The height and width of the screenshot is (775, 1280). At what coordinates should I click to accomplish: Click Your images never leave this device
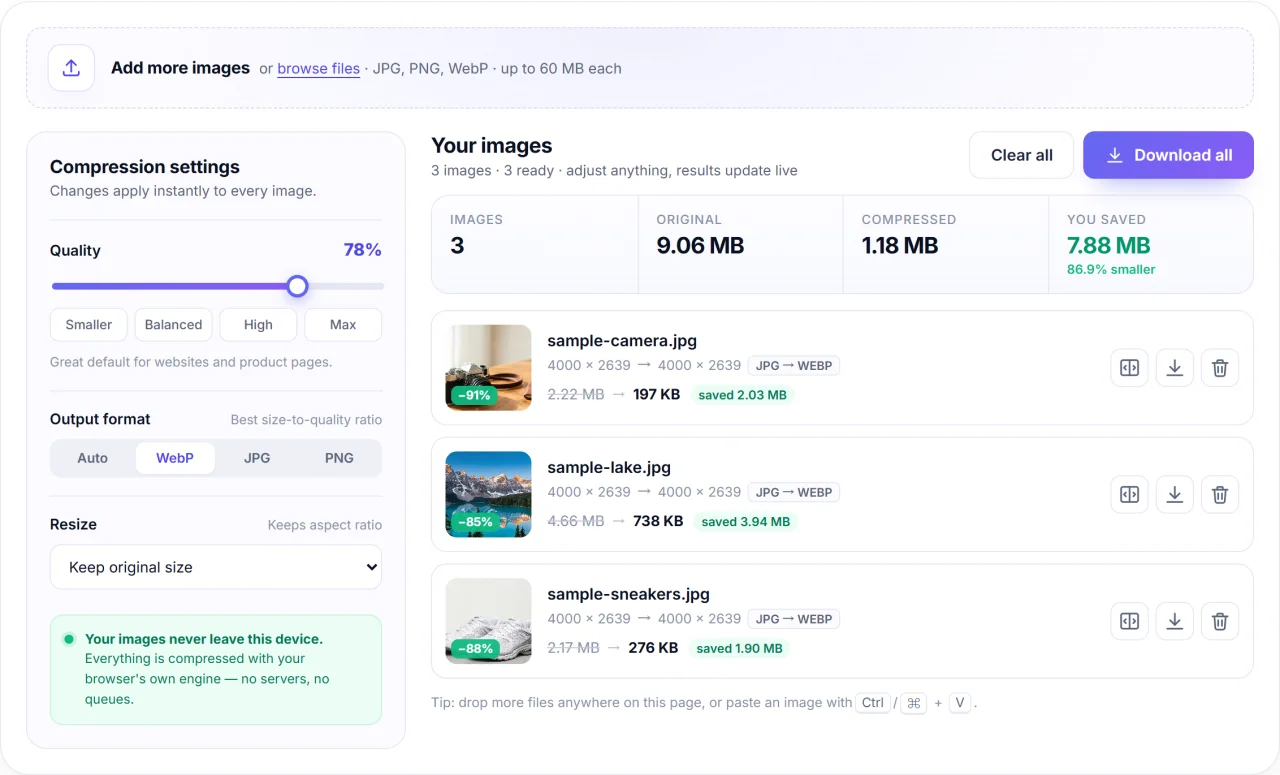204,639
